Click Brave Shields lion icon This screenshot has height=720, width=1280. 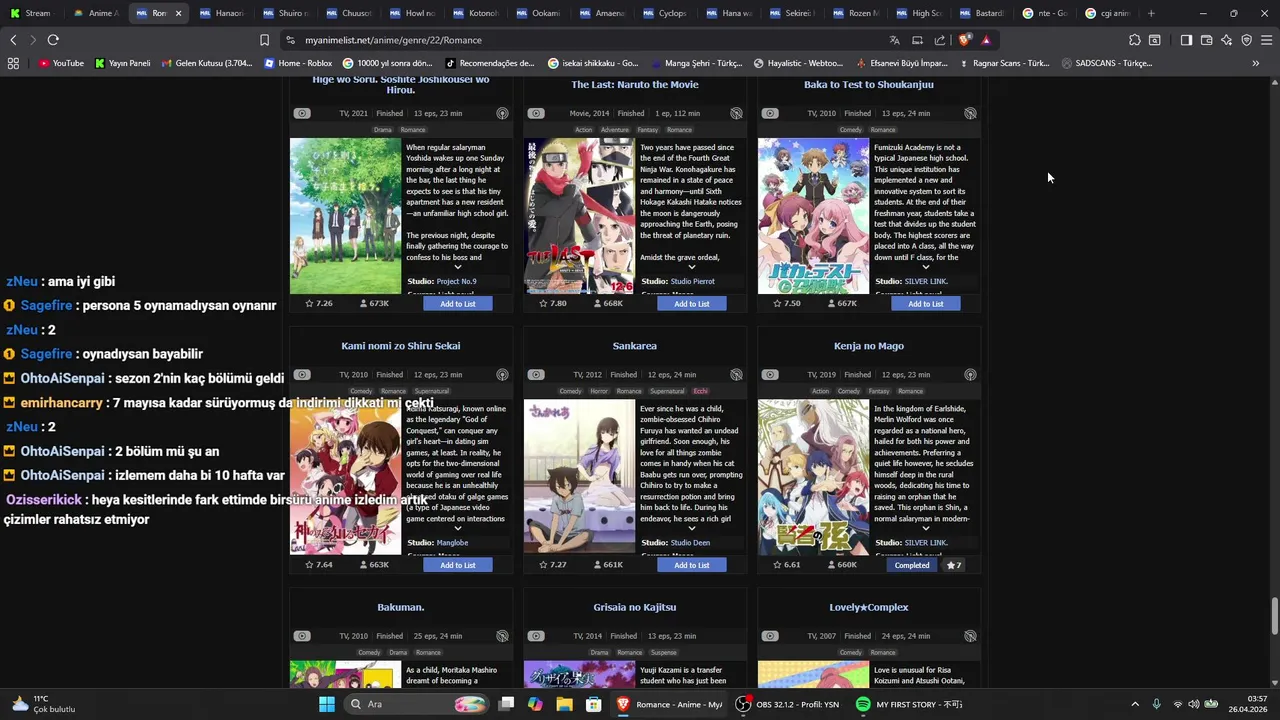964,40
